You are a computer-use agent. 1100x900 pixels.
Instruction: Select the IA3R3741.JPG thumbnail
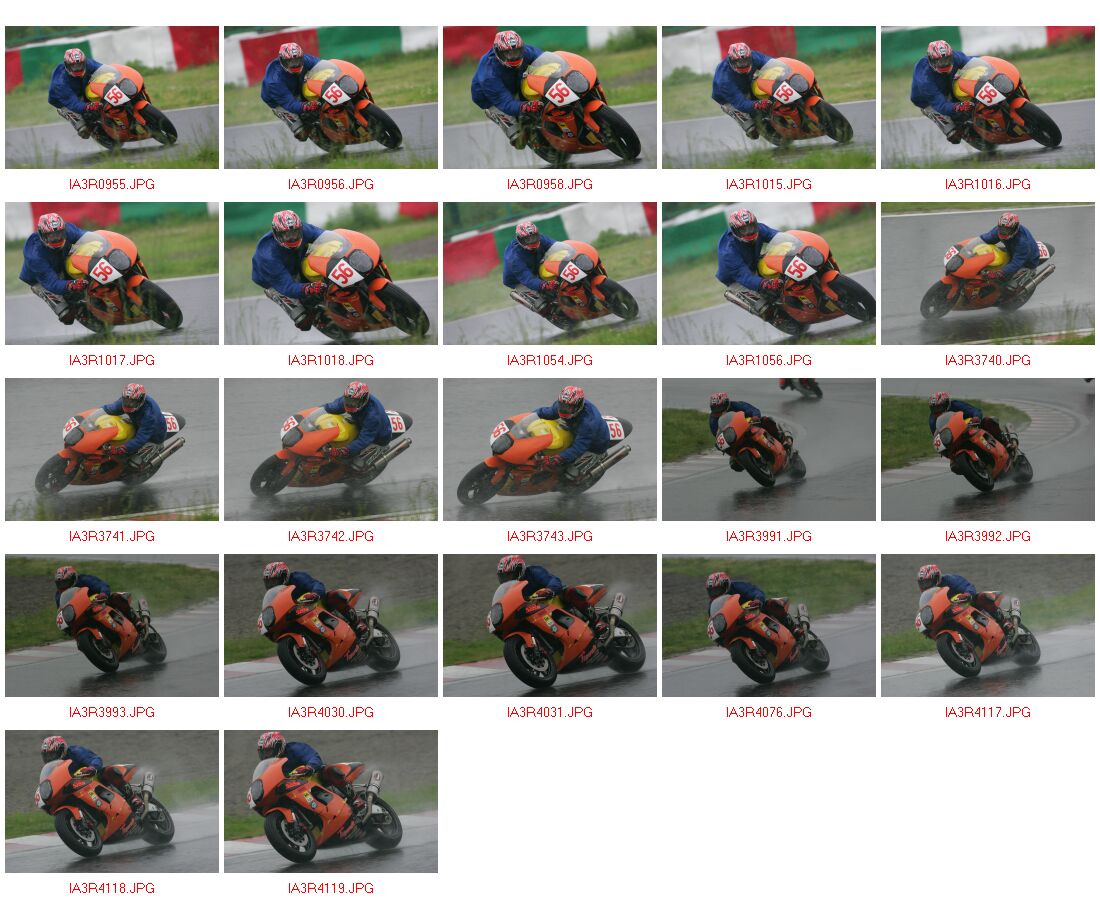(112, 450)
